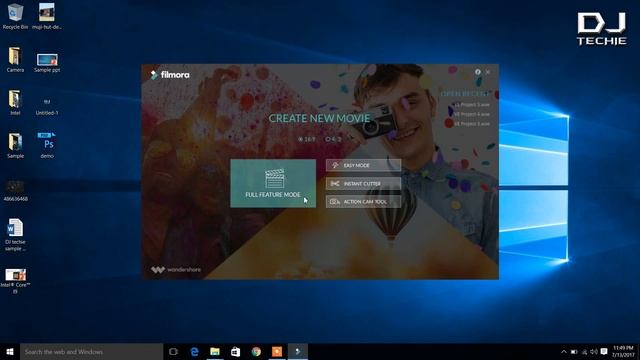Viewport: 640px width, 360px height.
Task: Switch to Filmora on the taskbar
Action: click(298, 351)
